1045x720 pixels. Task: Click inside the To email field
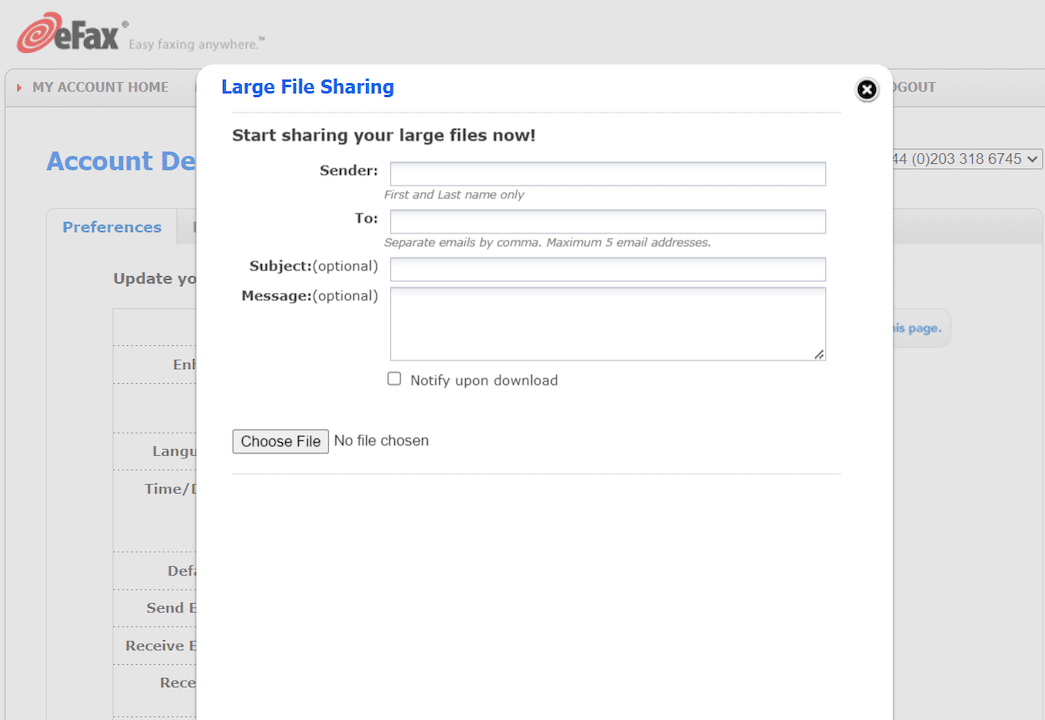pos(607,221)
